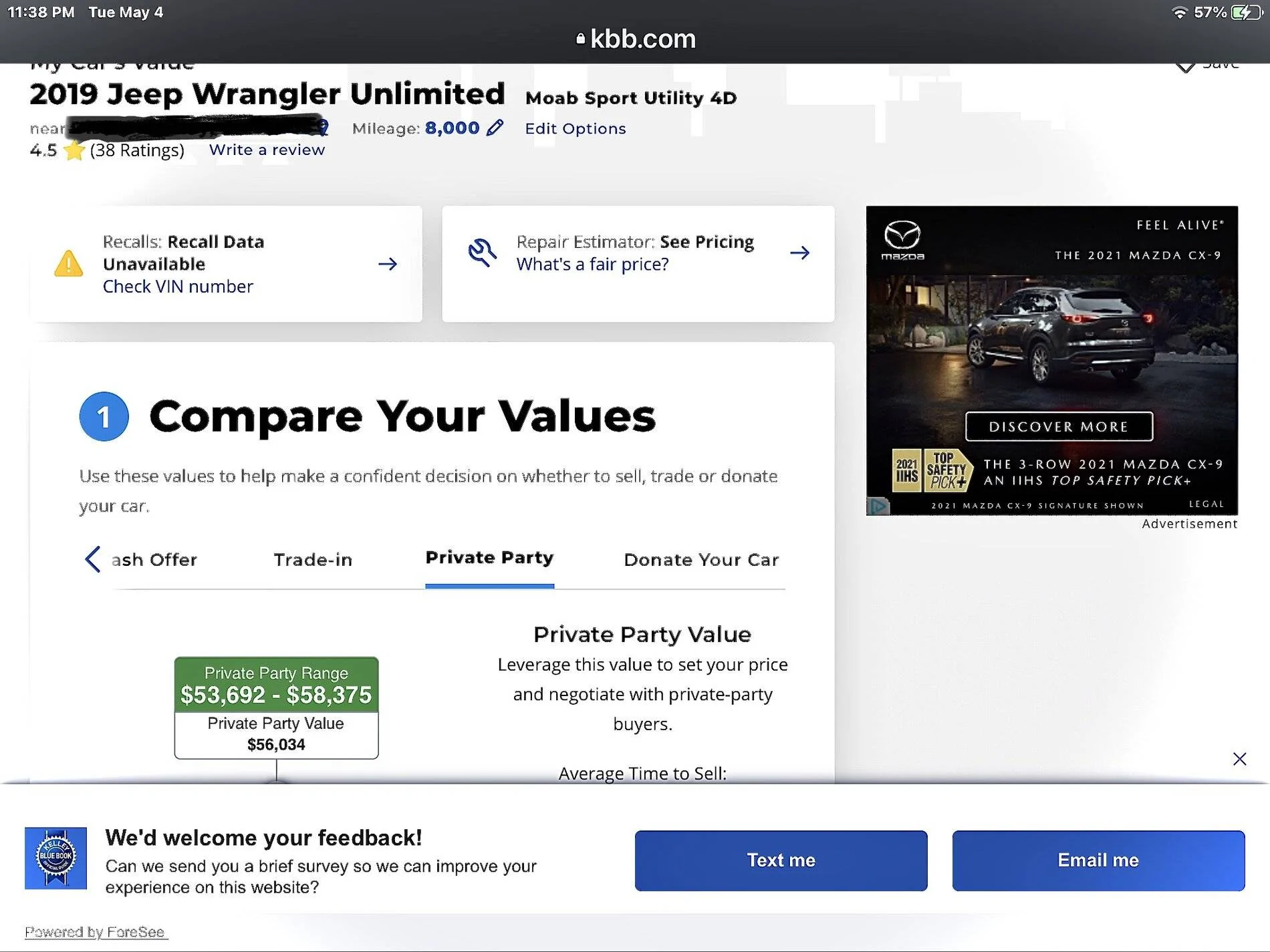
Task: Close the feedback survey banner
Action: 1239,759
